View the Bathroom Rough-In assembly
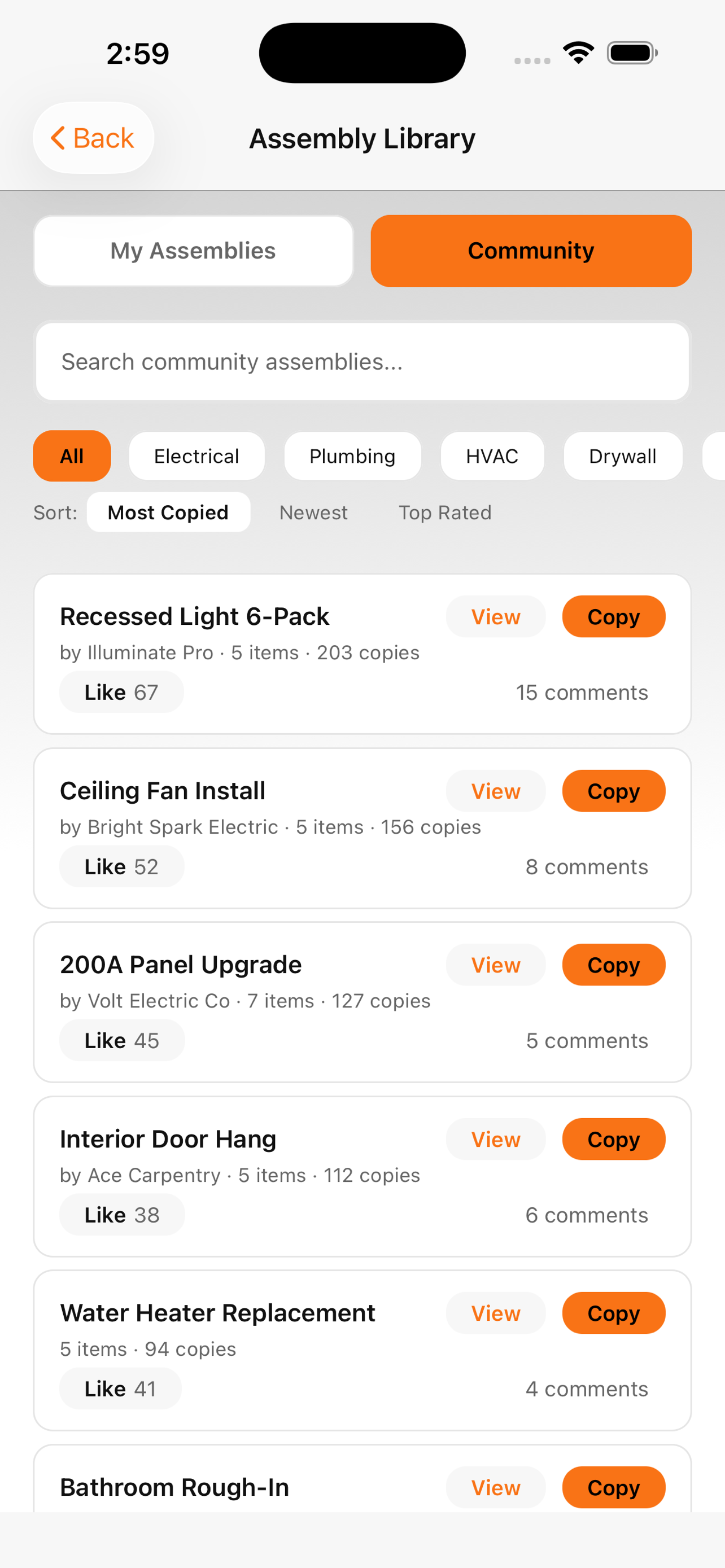The height and width of the screenshot is (1568, 725). point(496,1487)
